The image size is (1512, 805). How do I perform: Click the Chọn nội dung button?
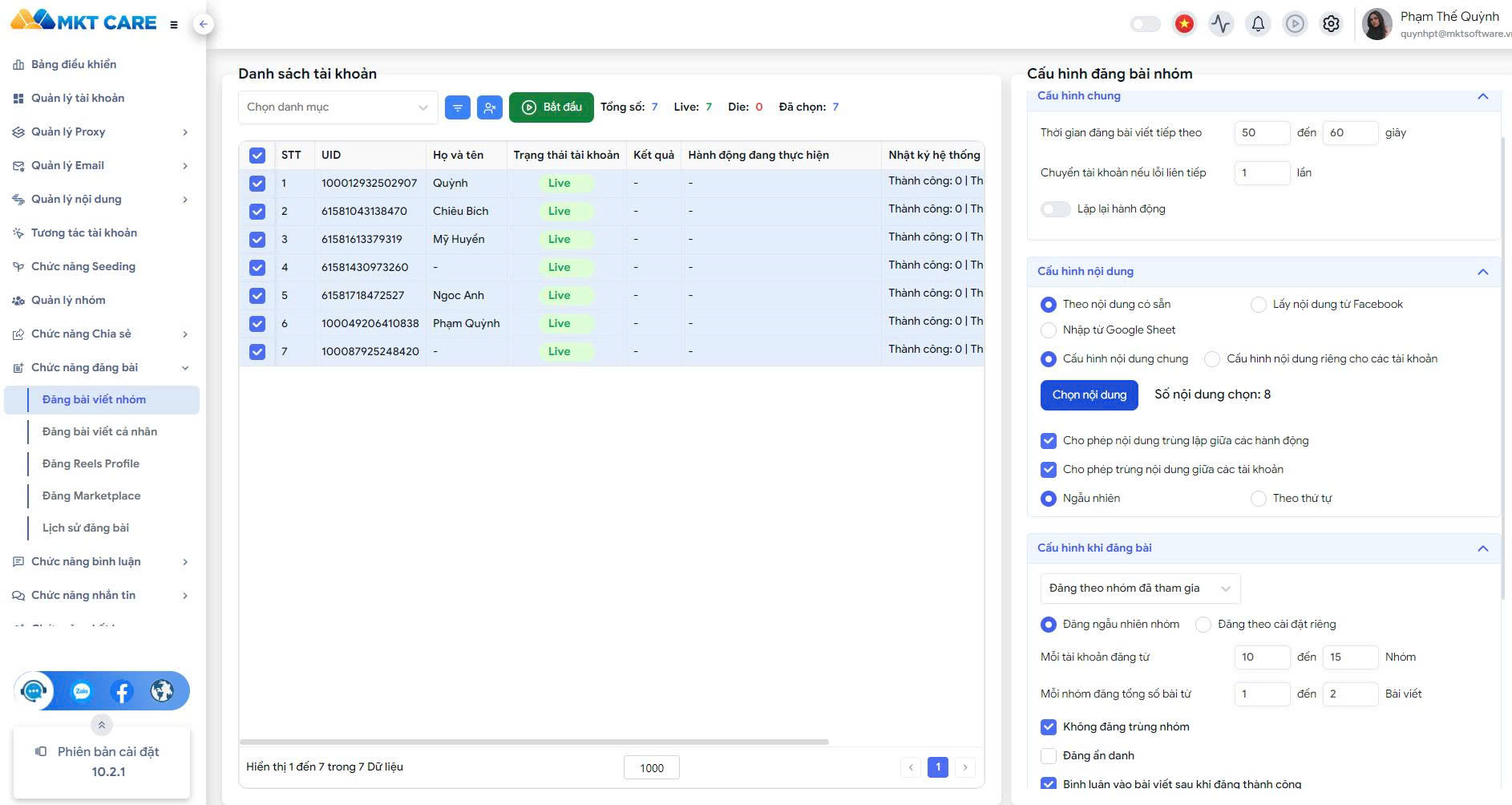coord(1090,395)
